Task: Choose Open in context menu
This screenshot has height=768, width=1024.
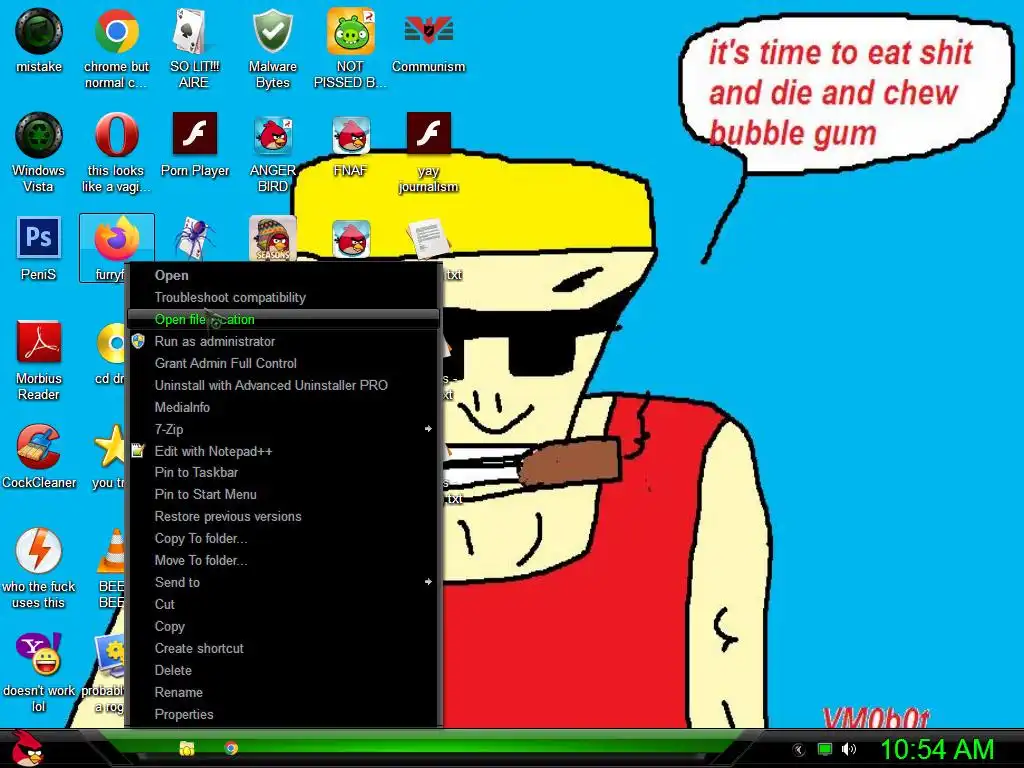Action: (x=284, y=275)
